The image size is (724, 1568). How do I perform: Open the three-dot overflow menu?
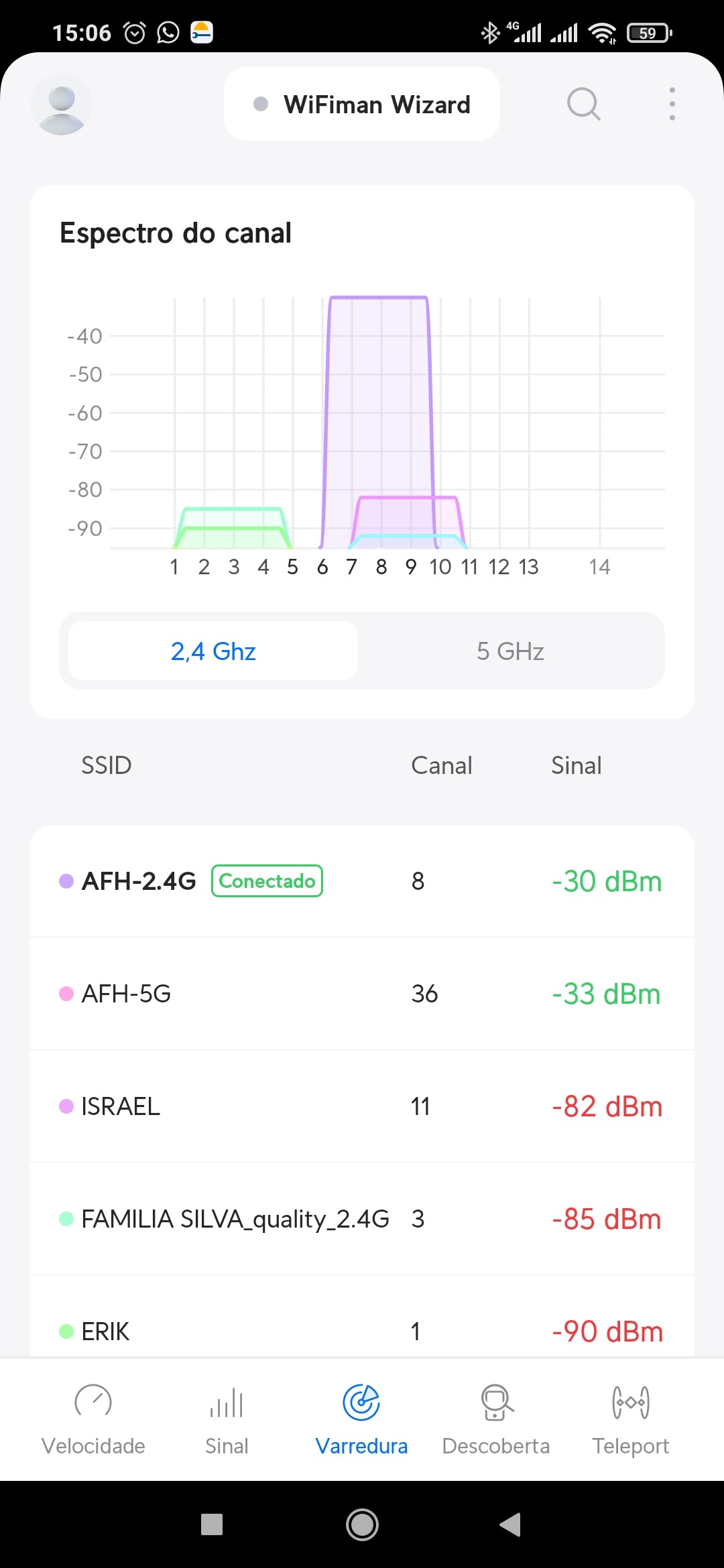tap(672, 104)
